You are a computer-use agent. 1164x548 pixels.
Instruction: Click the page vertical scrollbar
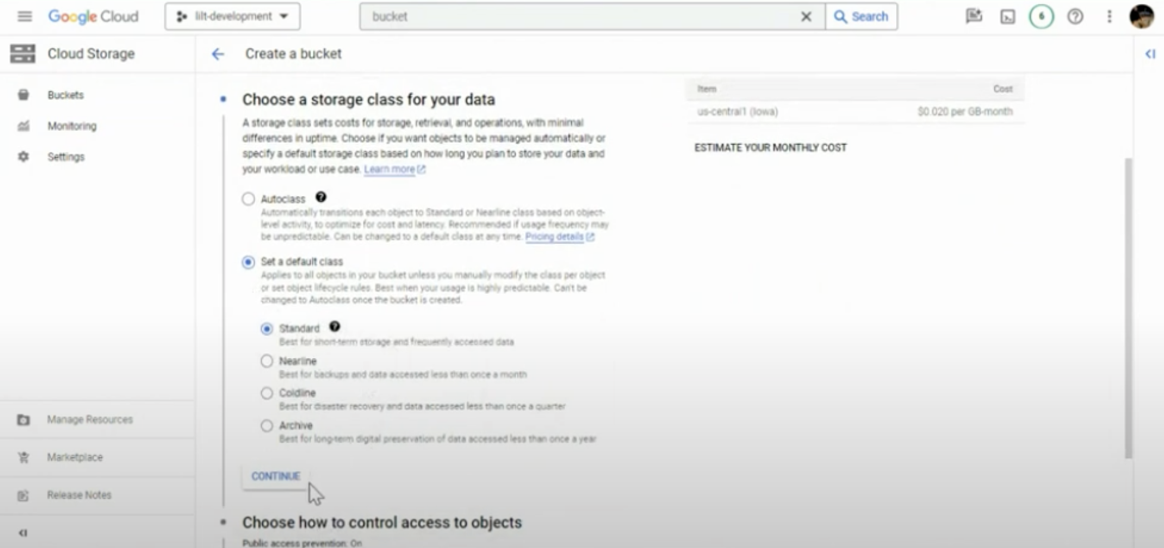coord(1129,307)
